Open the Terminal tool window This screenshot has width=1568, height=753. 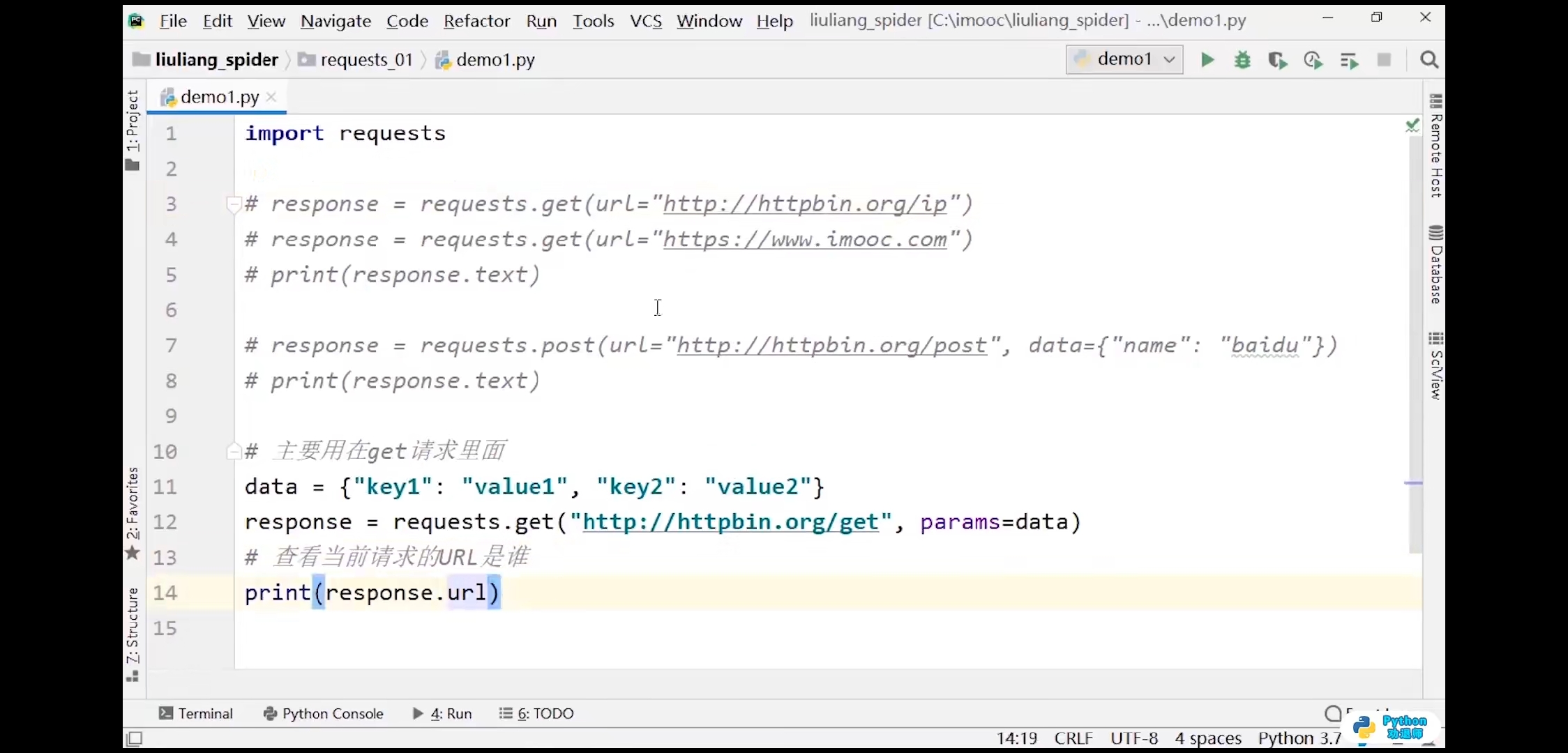click(196, 713)
